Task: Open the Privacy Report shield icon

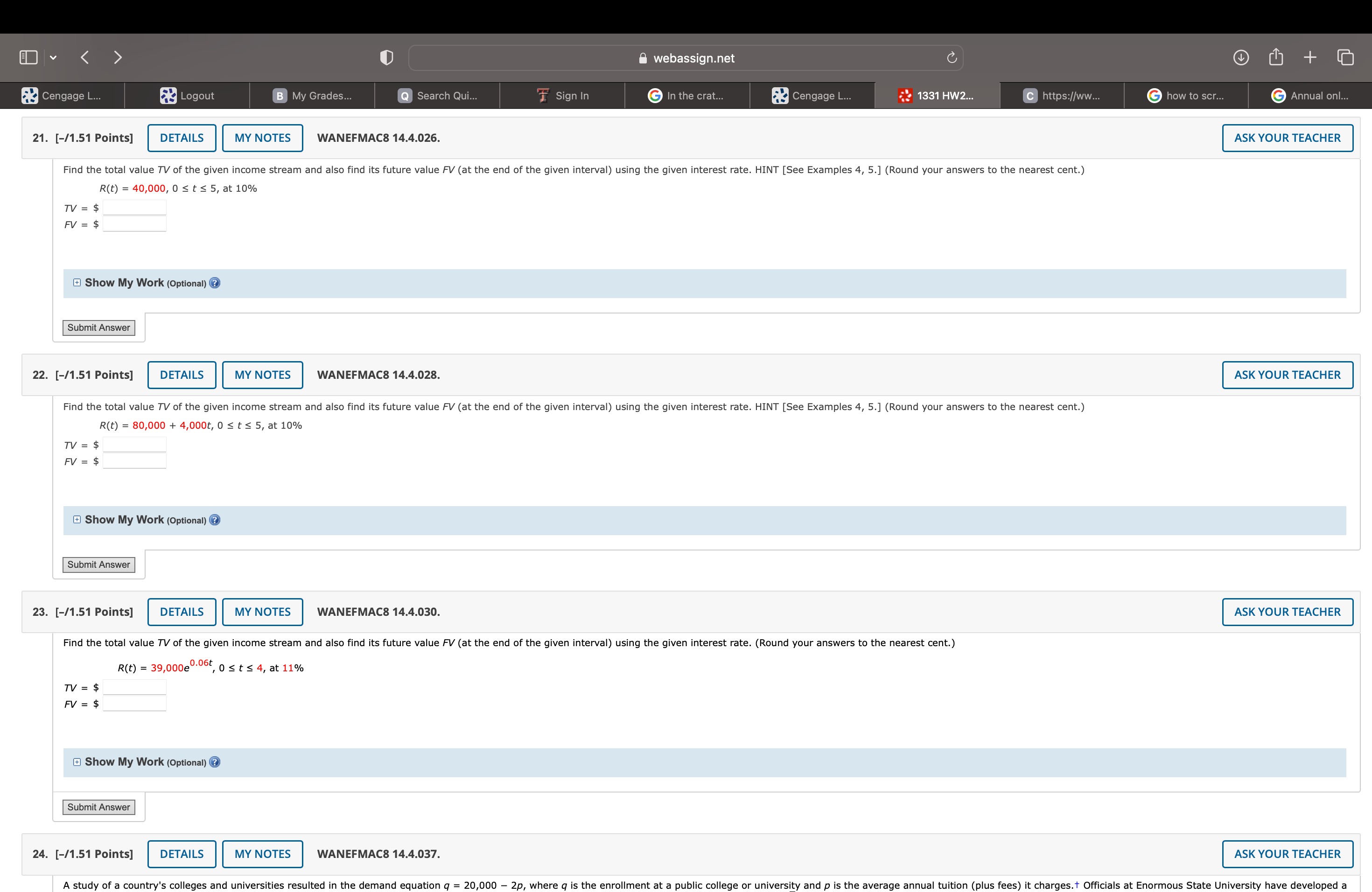Action: 386,57
